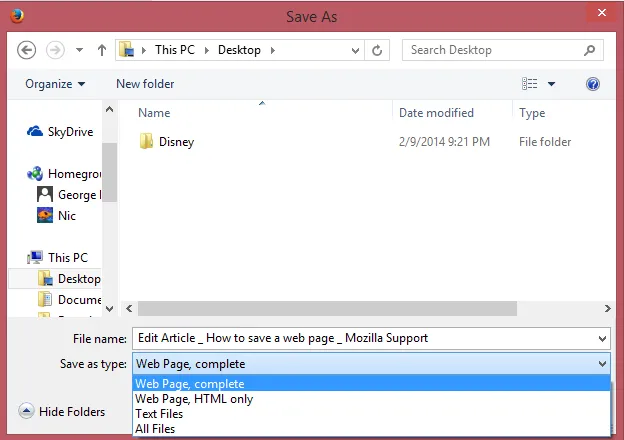Select Desktop in the navigation tree
Image resolution: width=624 pixels, height=440 pixels.
point(78,279)
